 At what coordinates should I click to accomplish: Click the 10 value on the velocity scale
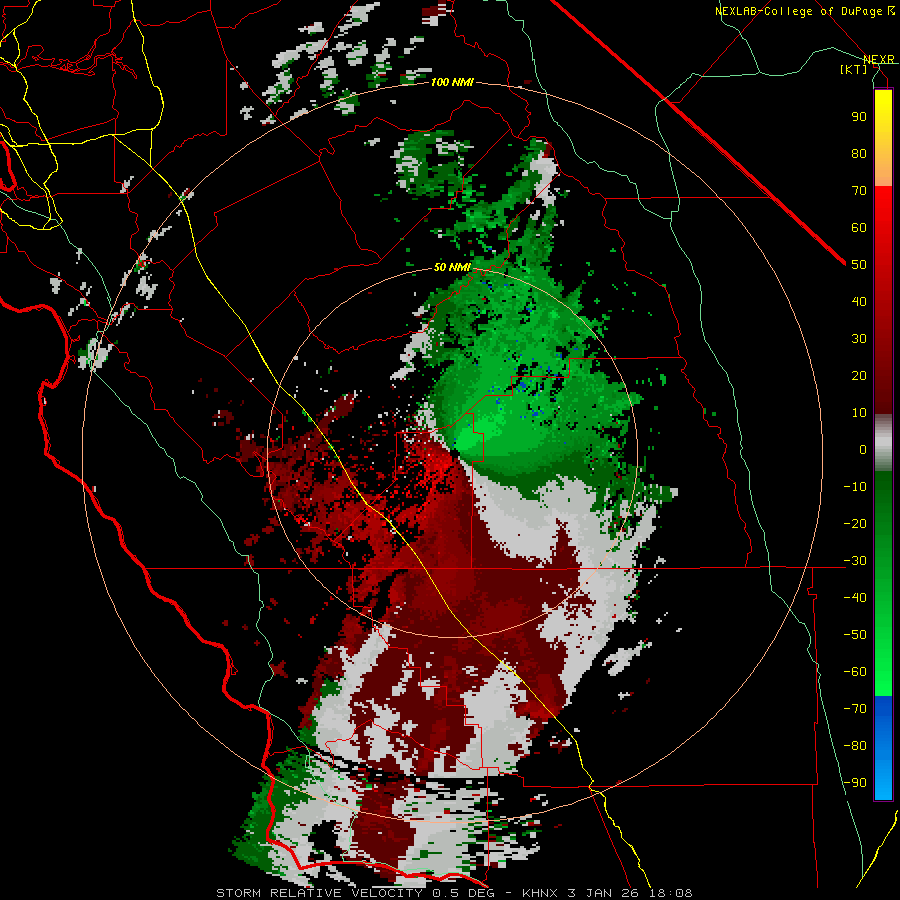[x=859, y=413]
